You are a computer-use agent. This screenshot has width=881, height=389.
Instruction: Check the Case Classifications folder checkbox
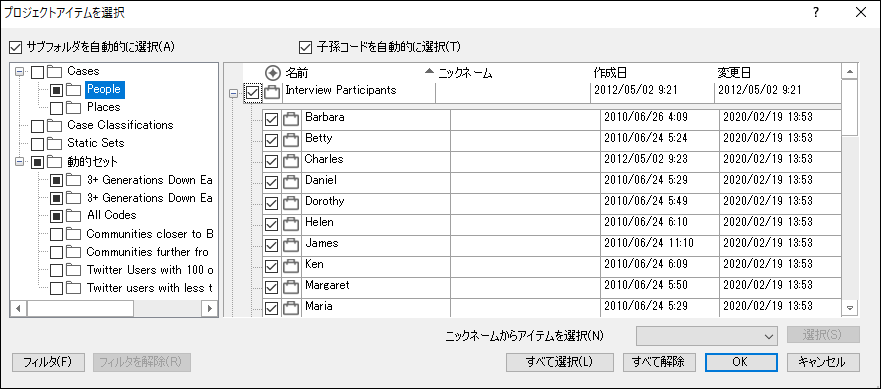(37, 125)
